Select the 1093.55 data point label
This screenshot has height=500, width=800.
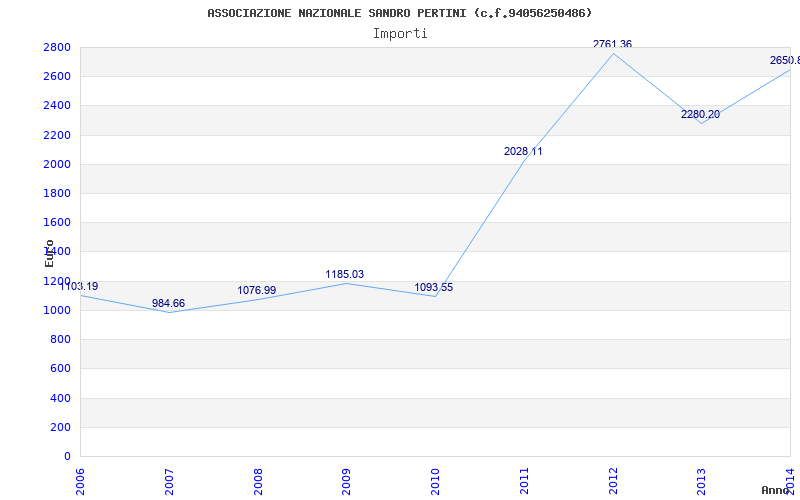click(434, 288)
